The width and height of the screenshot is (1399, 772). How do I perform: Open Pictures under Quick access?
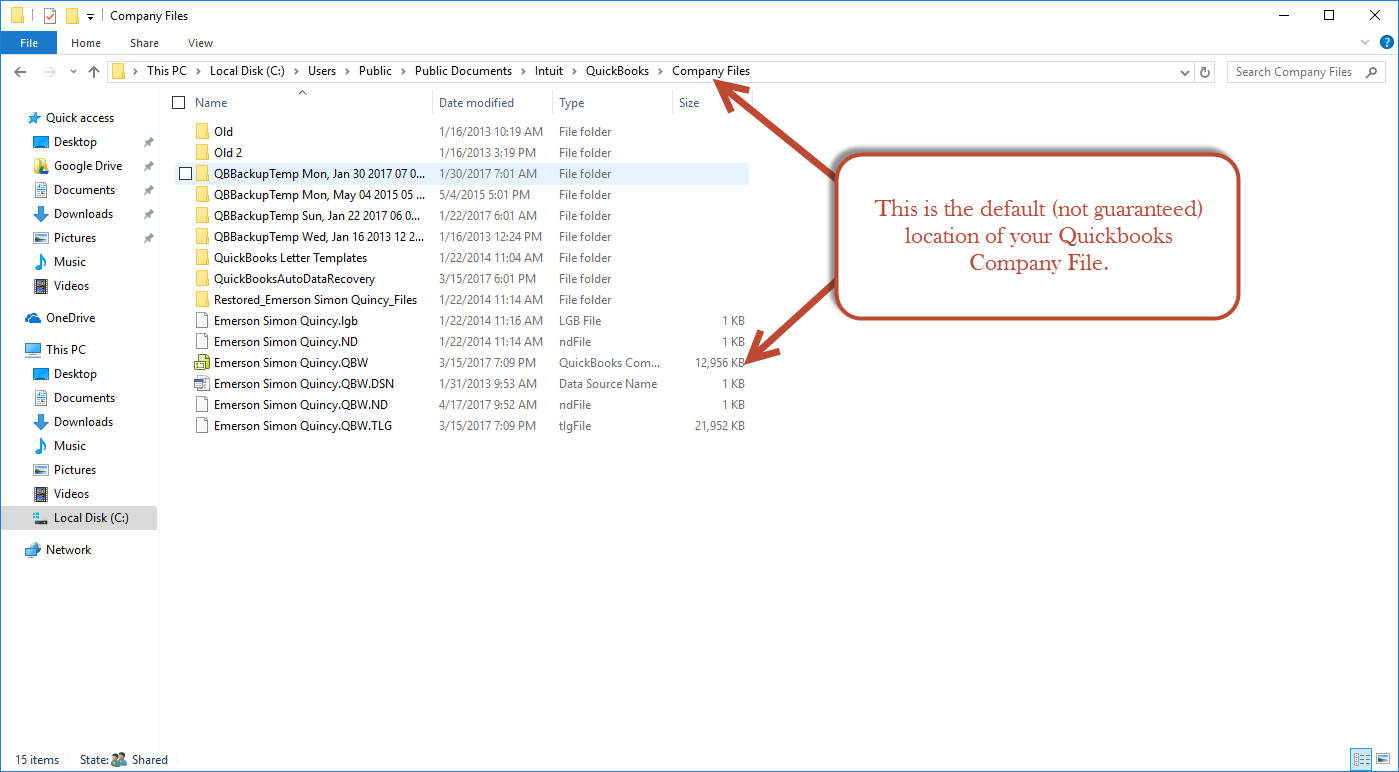tap(75, 237)
